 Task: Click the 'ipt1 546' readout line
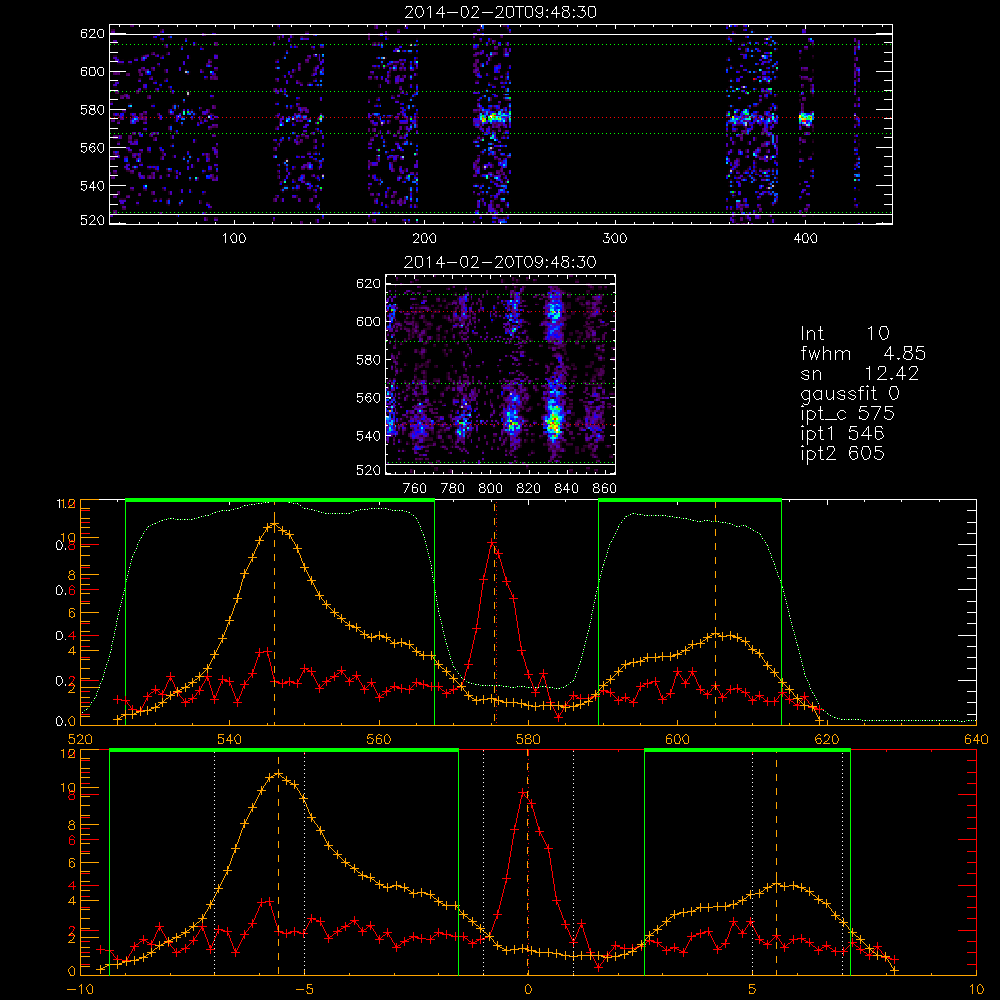tap(842, 434)
